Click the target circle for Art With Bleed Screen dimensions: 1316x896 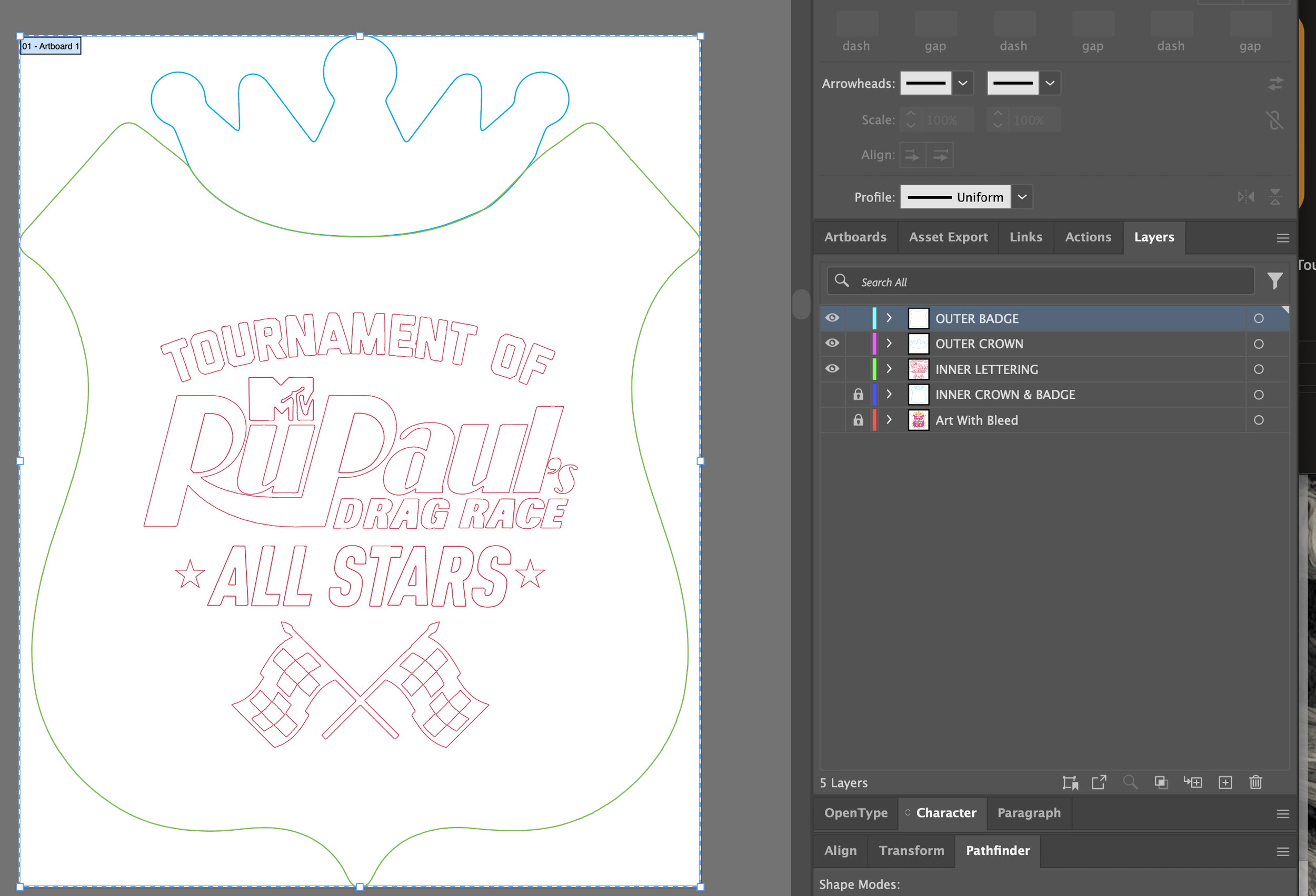[1259, 420]
